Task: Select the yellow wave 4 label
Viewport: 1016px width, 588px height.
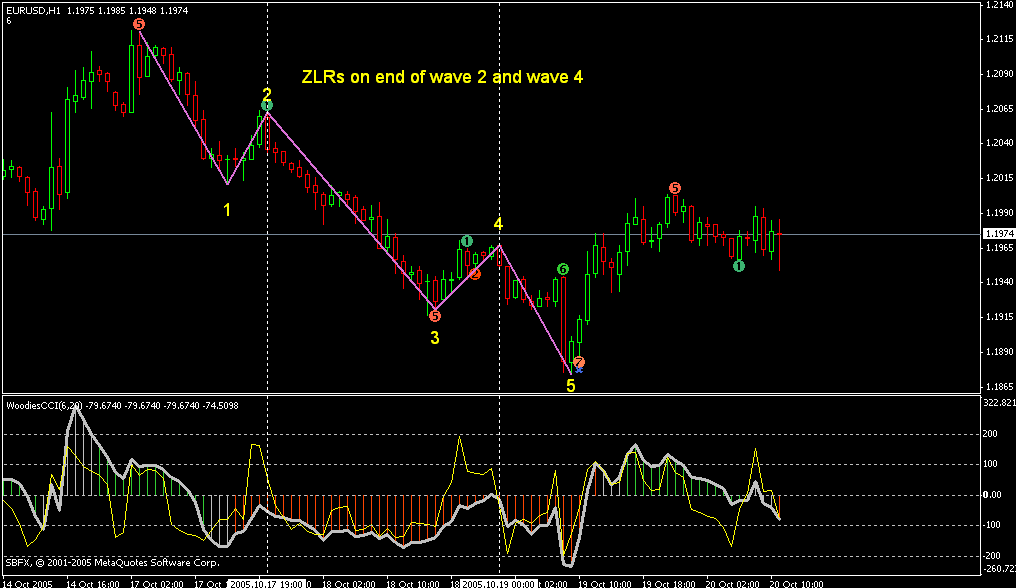Action: pyautogui.click(x=498, y=224)
